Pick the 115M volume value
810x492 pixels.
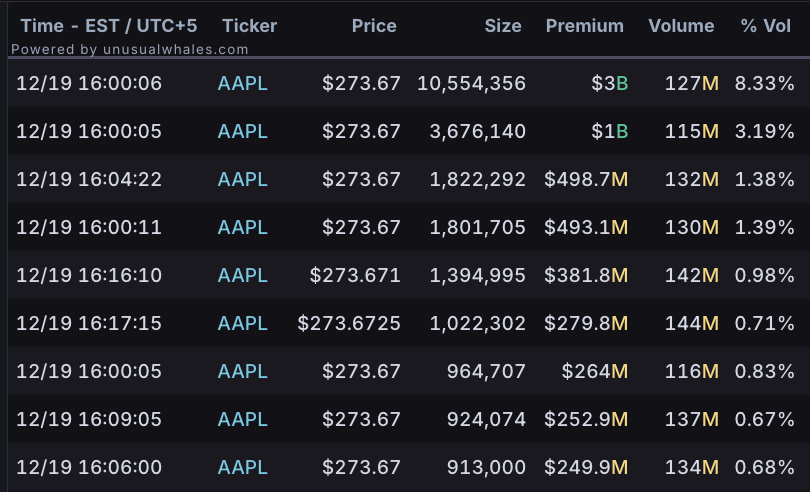692,131
